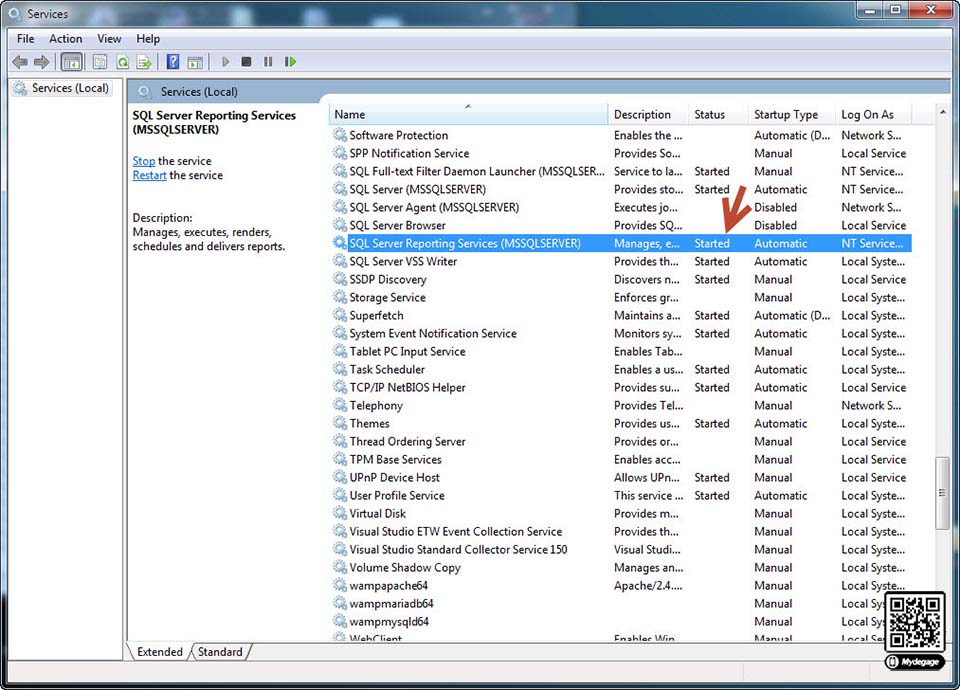The width and height of the screenshot is (960, 690).
Task: Sort by the Log On As column header
Action: click(874, 114)
